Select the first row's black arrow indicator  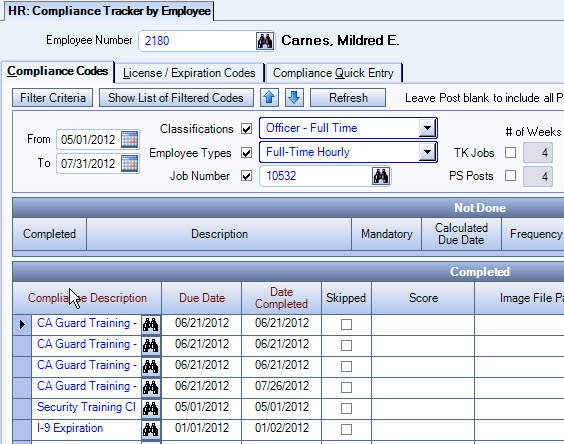[22, 325]
